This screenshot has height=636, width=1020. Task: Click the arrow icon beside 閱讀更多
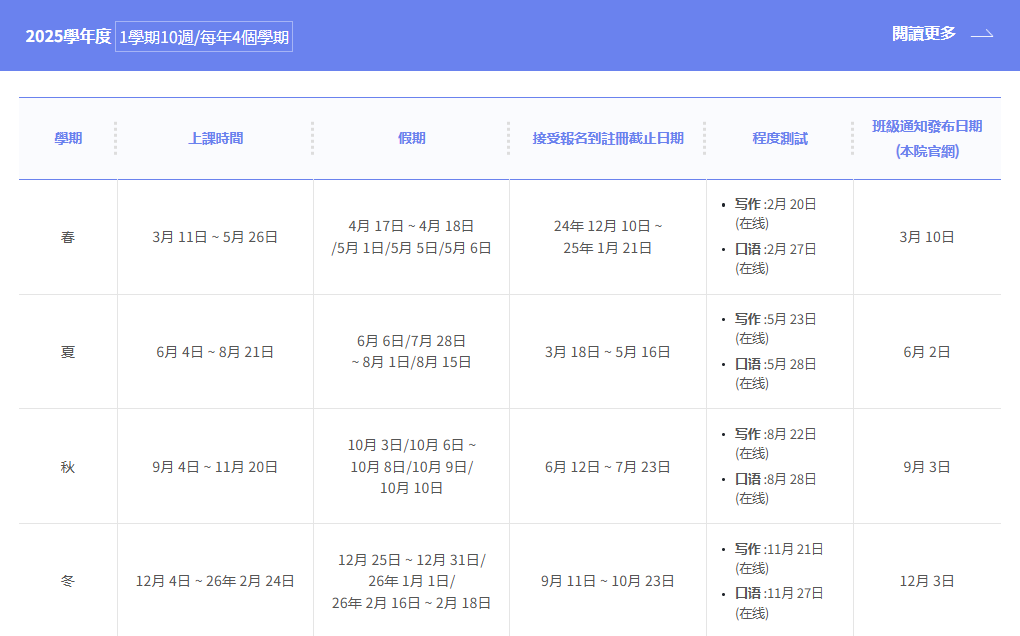[x=982, y=34]
